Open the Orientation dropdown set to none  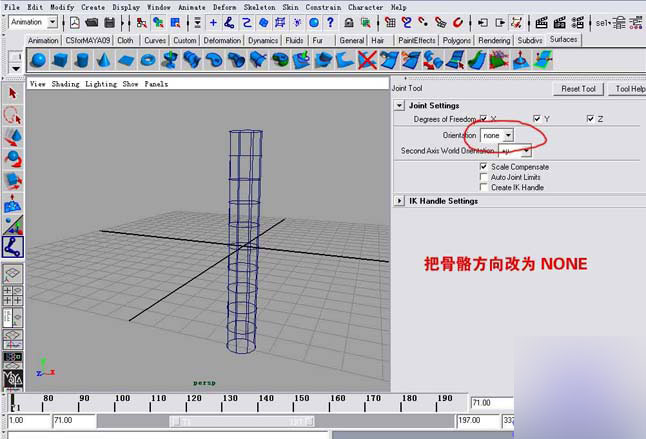(497, 135)
